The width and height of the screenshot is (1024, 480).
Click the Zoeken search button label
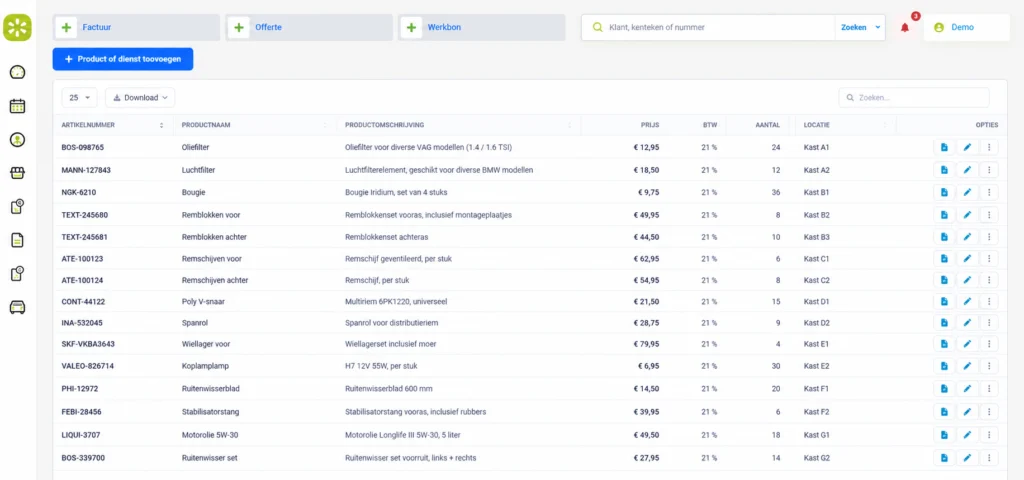[854, 27]
